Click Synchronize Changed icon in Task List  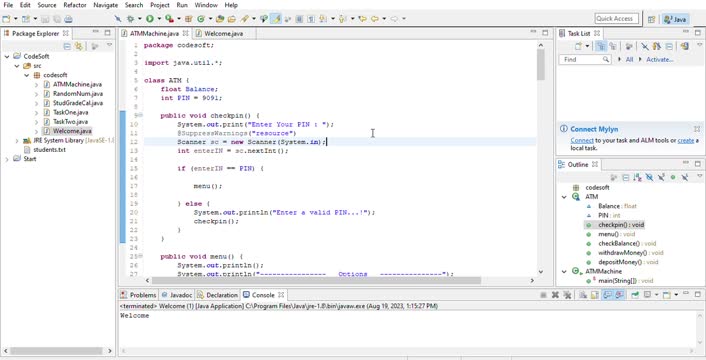(684, 46)
